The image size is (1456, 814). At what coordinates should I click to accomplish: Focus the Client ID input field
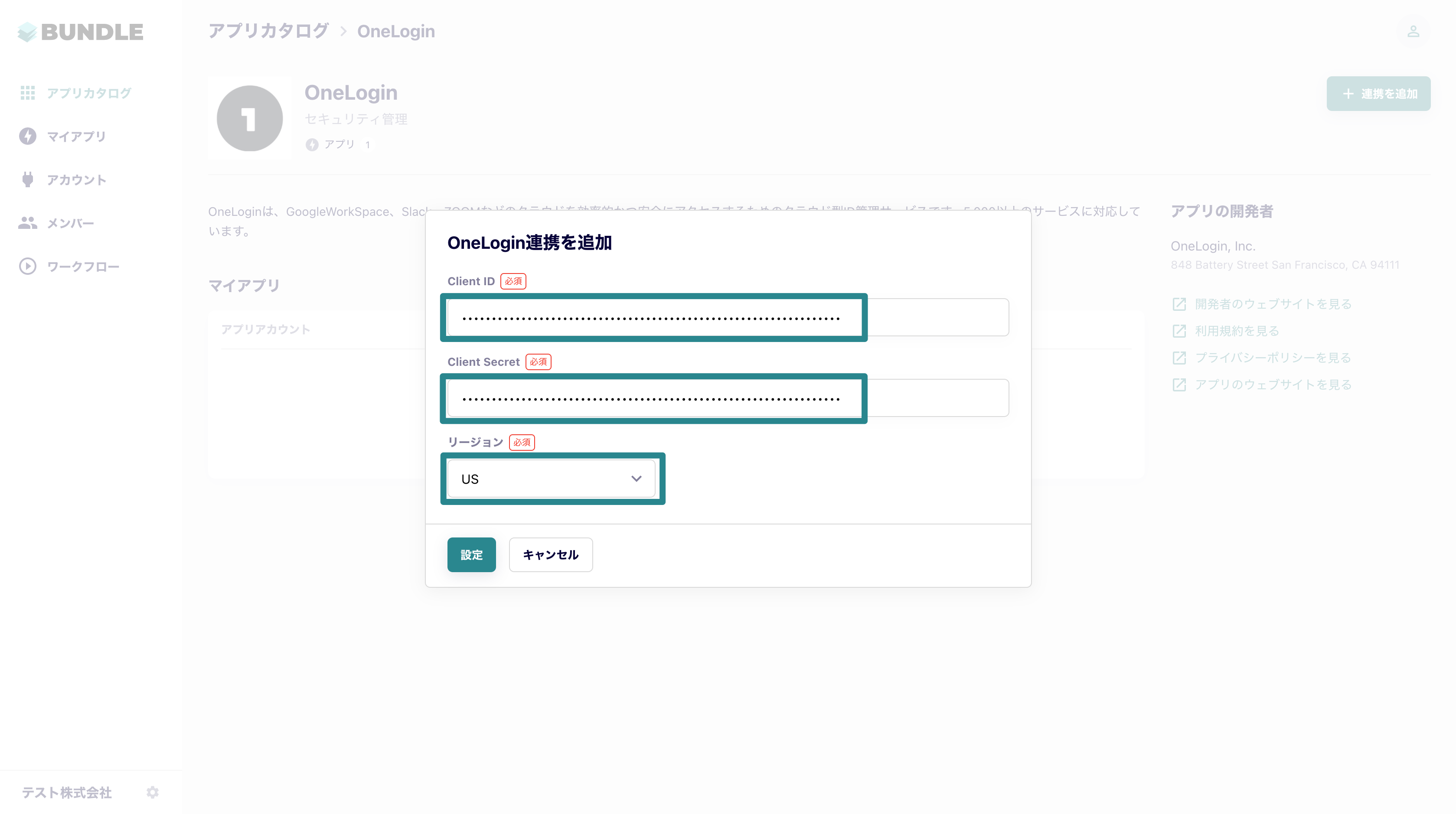[x=728, y=317]
